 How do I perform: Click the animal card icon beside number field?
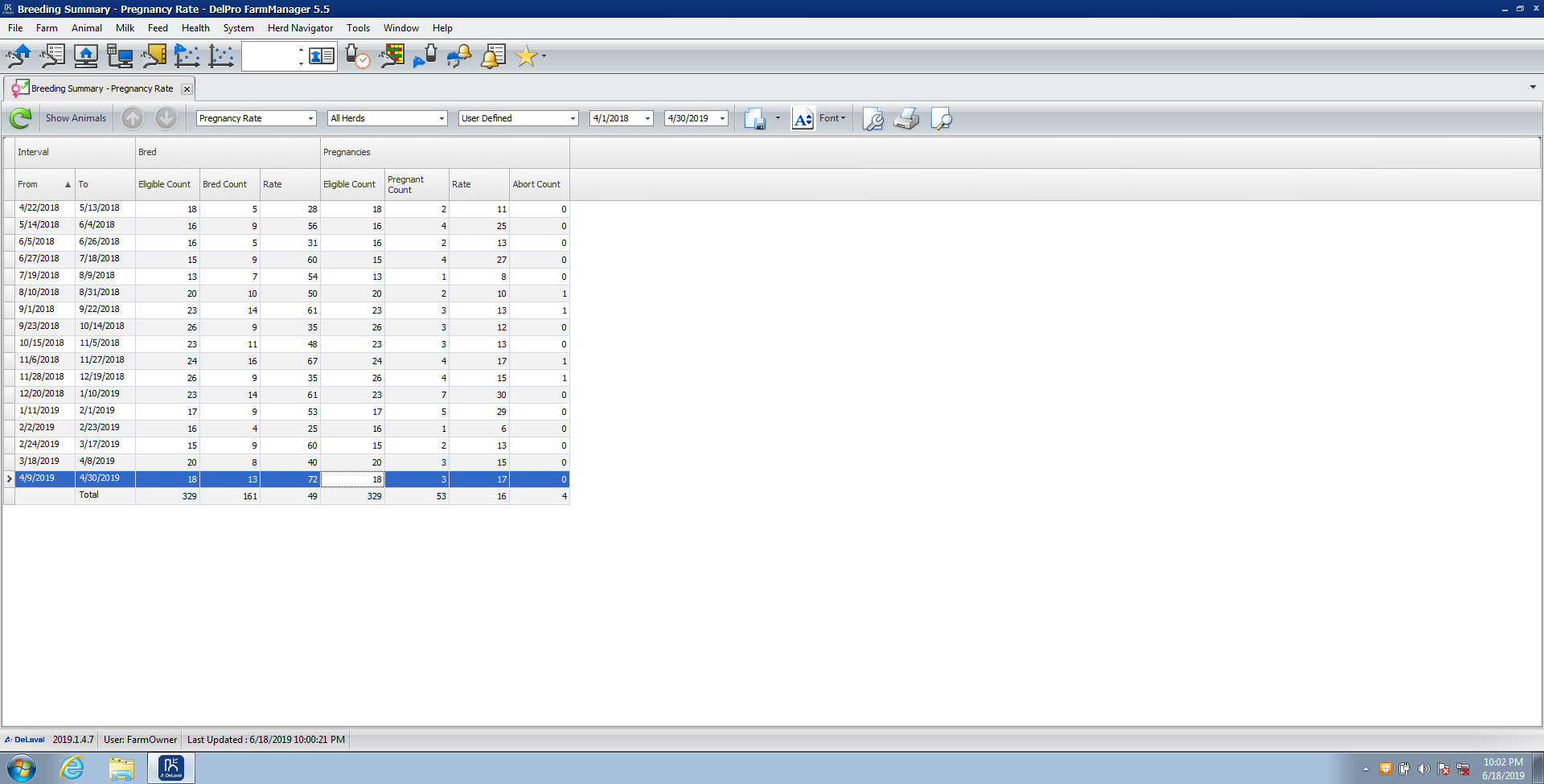322,56
